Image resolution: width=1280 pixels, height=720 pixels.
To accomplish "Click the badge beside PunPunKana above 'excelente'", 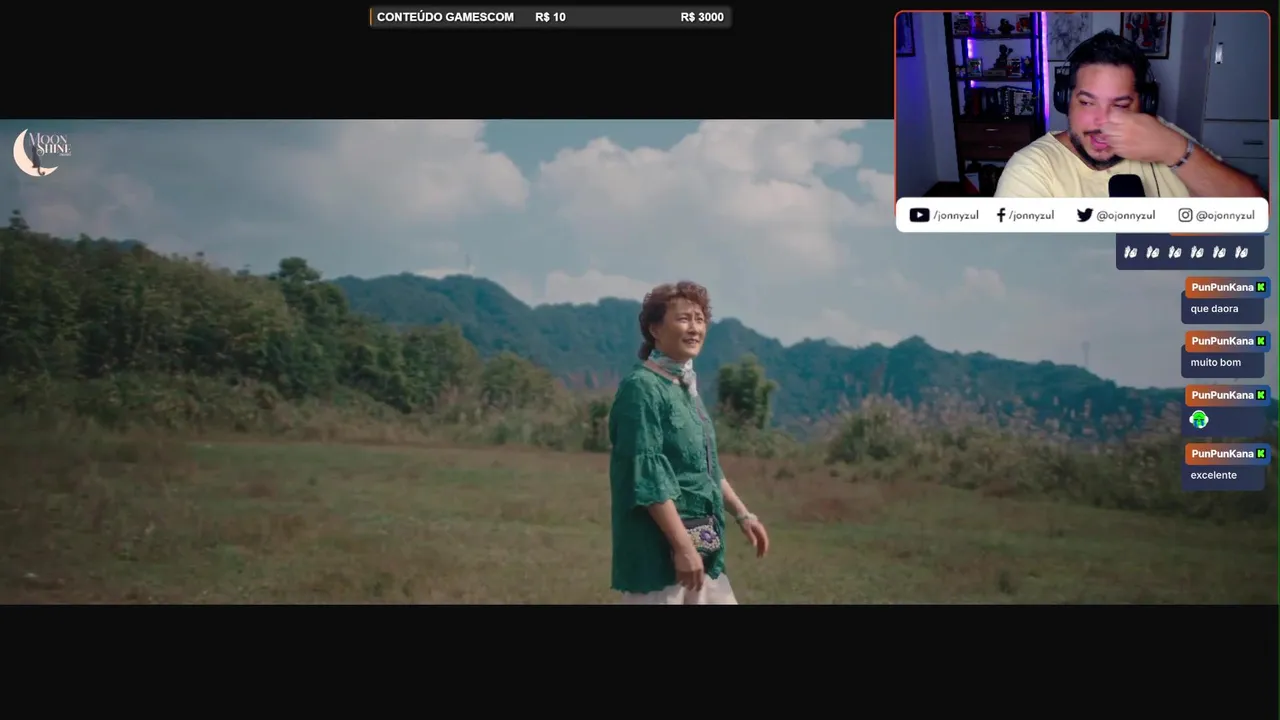I will (x=1261, y=454).
